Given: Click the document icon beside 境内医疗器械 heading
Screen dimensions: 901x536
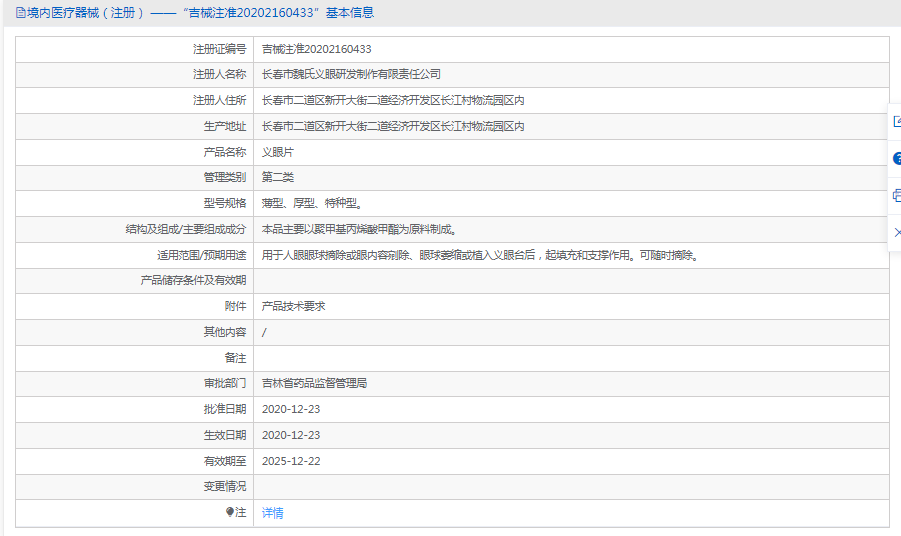Looking at the screenshot, I should 21,13.
